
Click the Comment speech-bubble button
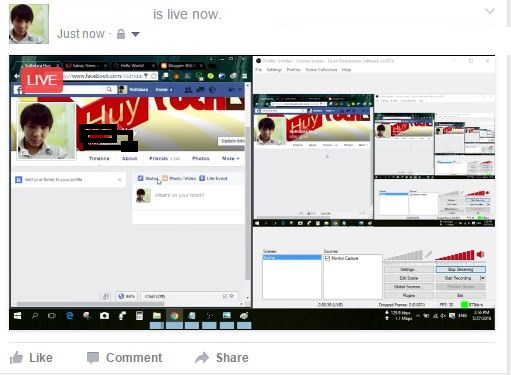pos(124,358)
